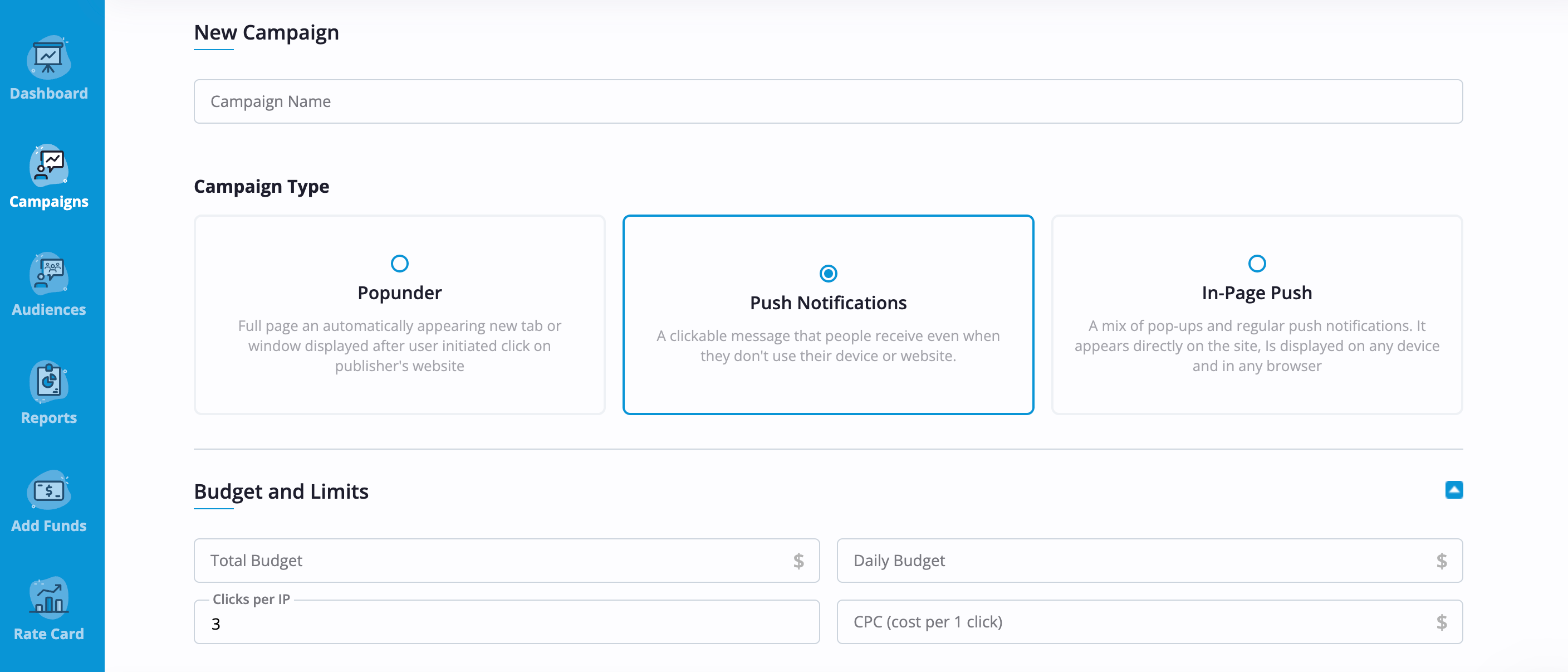The width and height of the screenshot is (1568, 672).
Task: Click the dollar icon in Daily Budget
Action: [1442, 561]
